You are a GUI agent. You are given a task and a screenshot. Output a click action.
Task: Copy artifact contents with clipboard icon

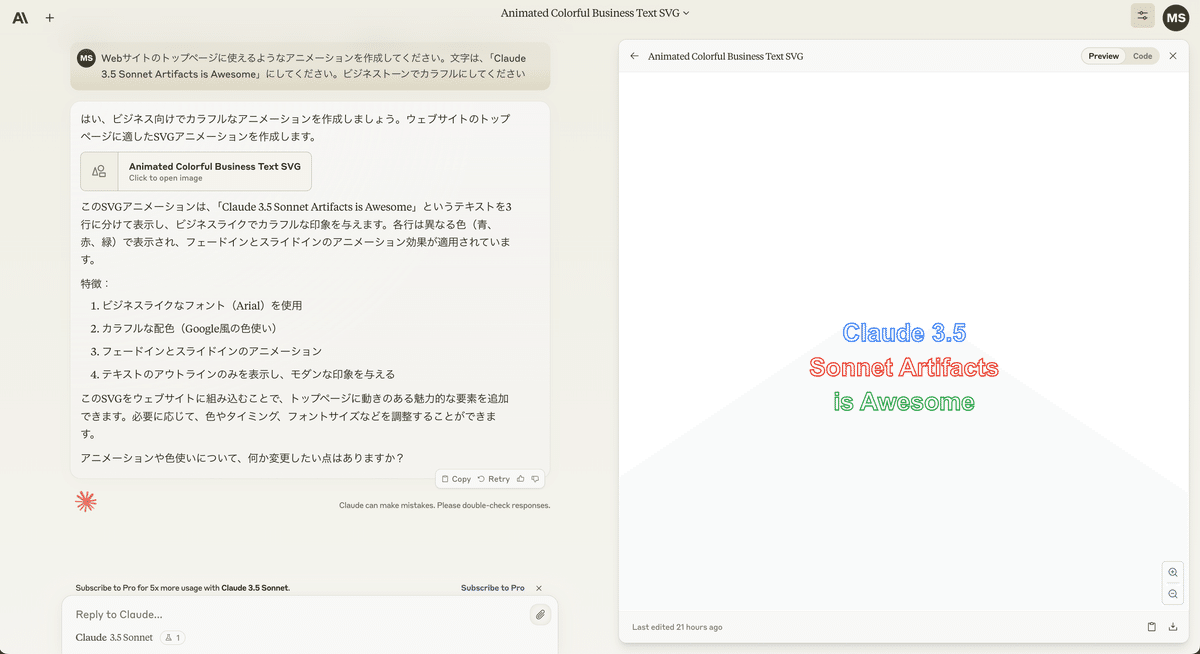pyautogui.click(x=1151, y=627)
